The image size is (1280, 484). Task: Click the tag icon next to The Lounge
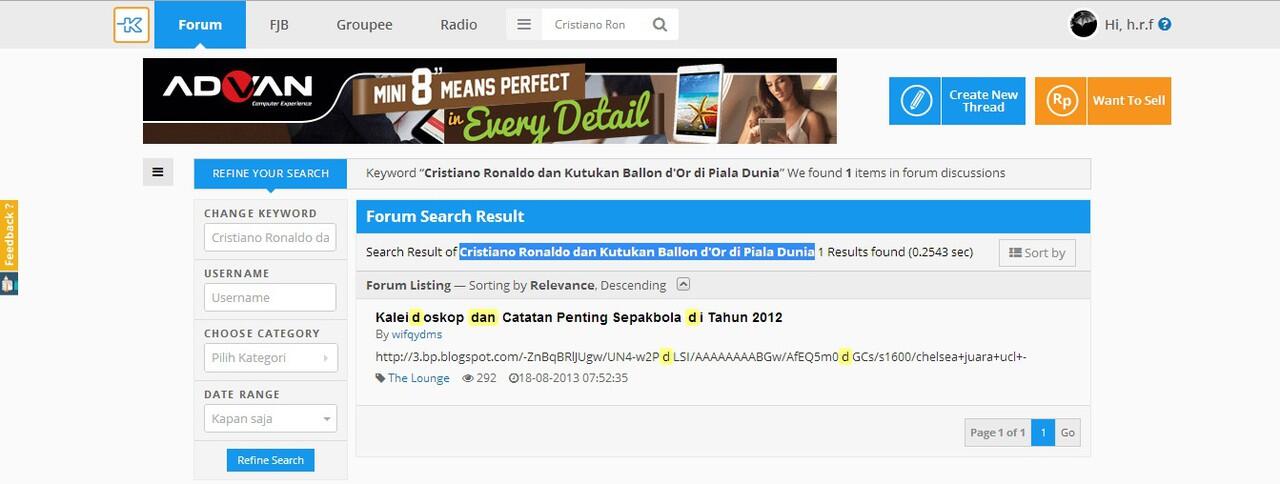[380, 378]
